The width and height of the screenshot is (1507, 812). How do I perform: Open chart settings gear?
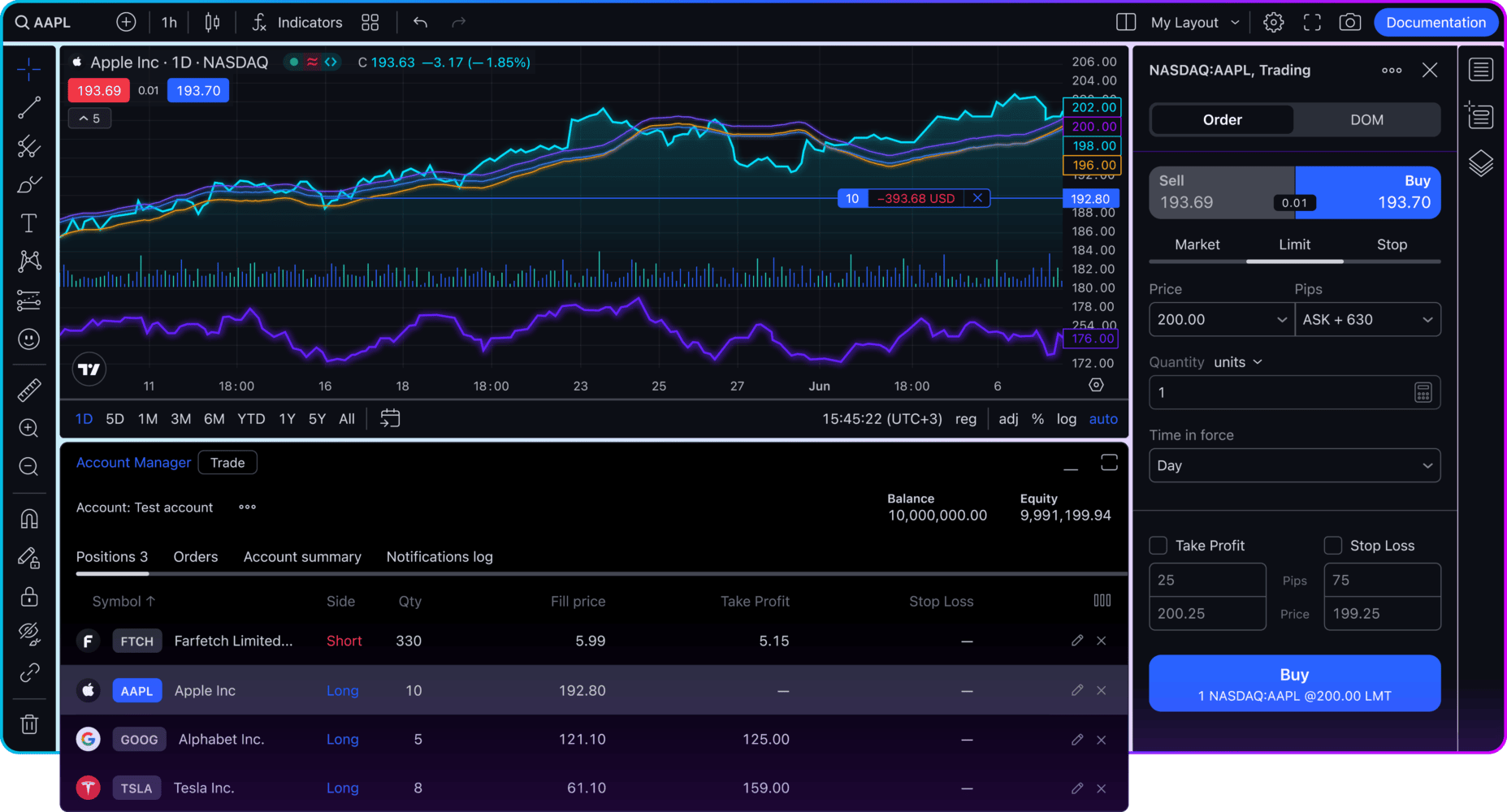1274,22
